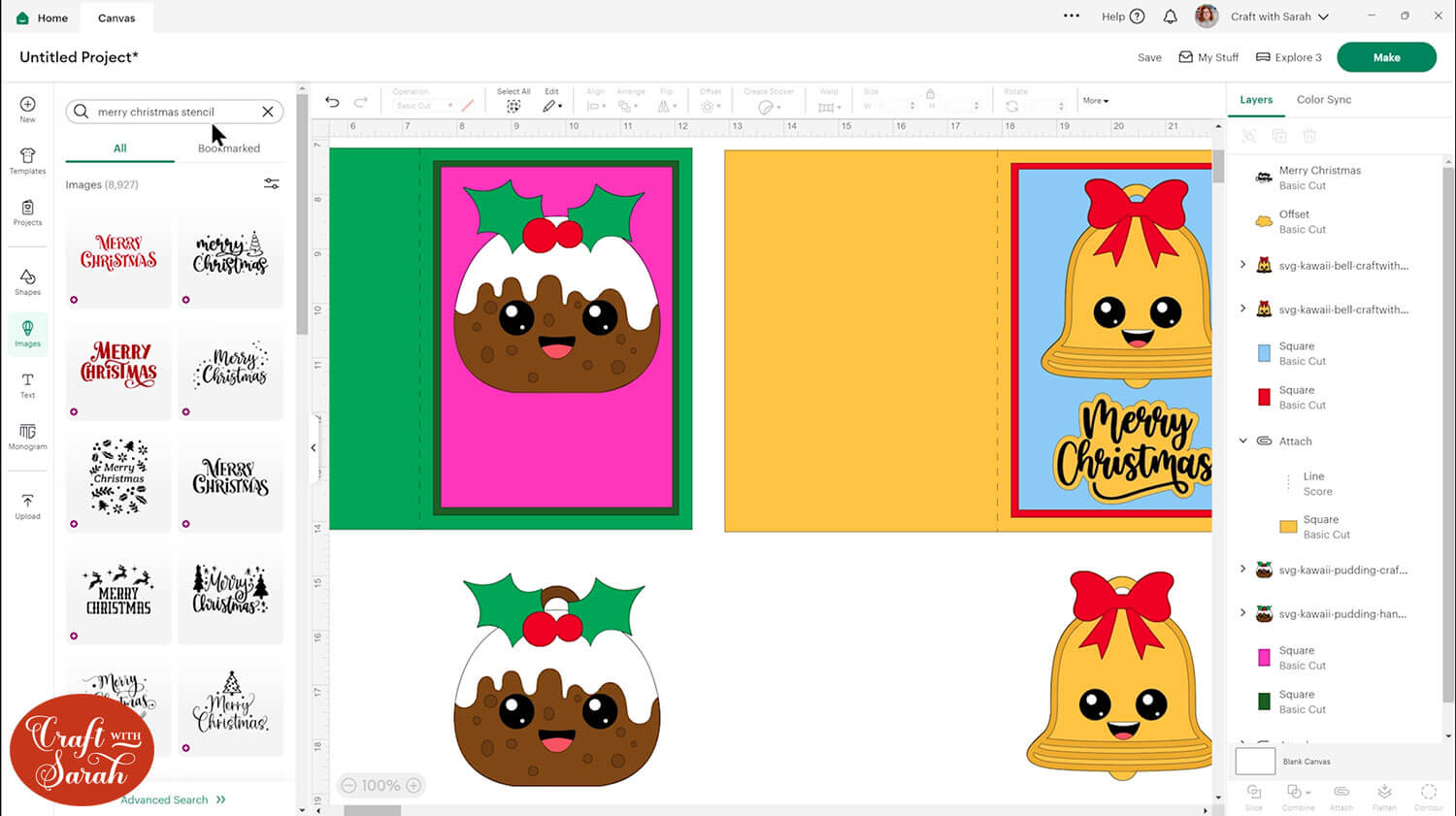The width and height of the screenshot is (1456, 816).
Task: Click the Upload icon
Action: click(27, 506)
